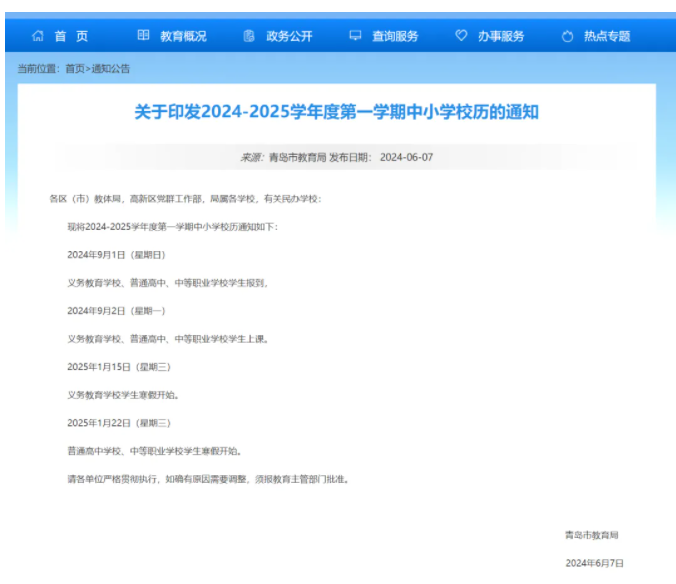This screenshot has height=584, width=676.
Task: Click the closing date 2024年6月7日
Action: click(x=595, y=563)
